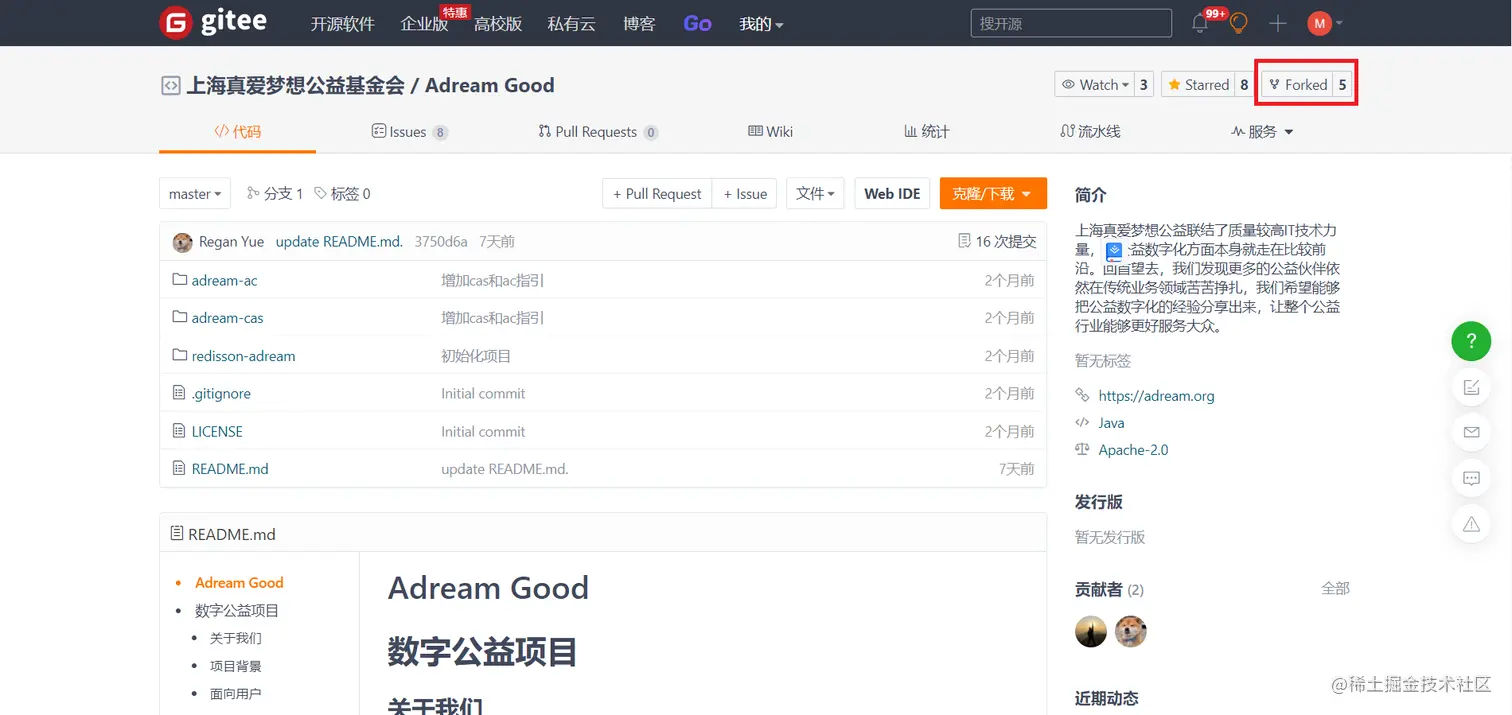The height and width of the screenshot is (715, 1512).
Task: Click the star count 8
Action: 1244,85
